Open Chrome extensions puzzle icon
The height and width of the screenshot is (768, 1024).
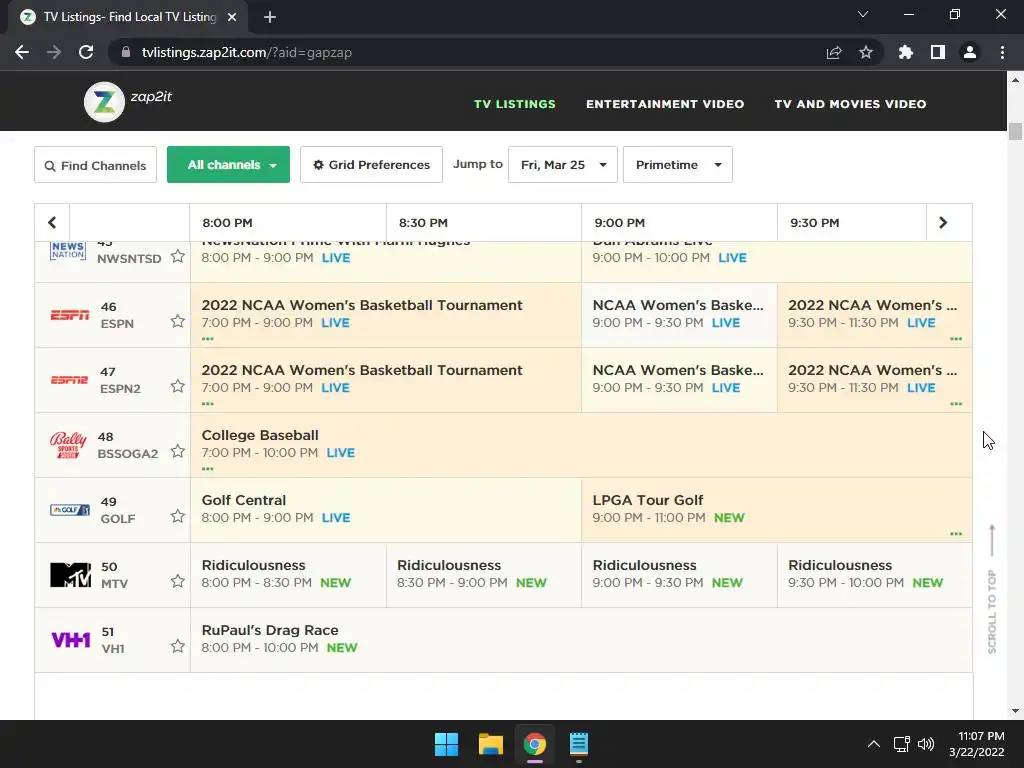906,52
